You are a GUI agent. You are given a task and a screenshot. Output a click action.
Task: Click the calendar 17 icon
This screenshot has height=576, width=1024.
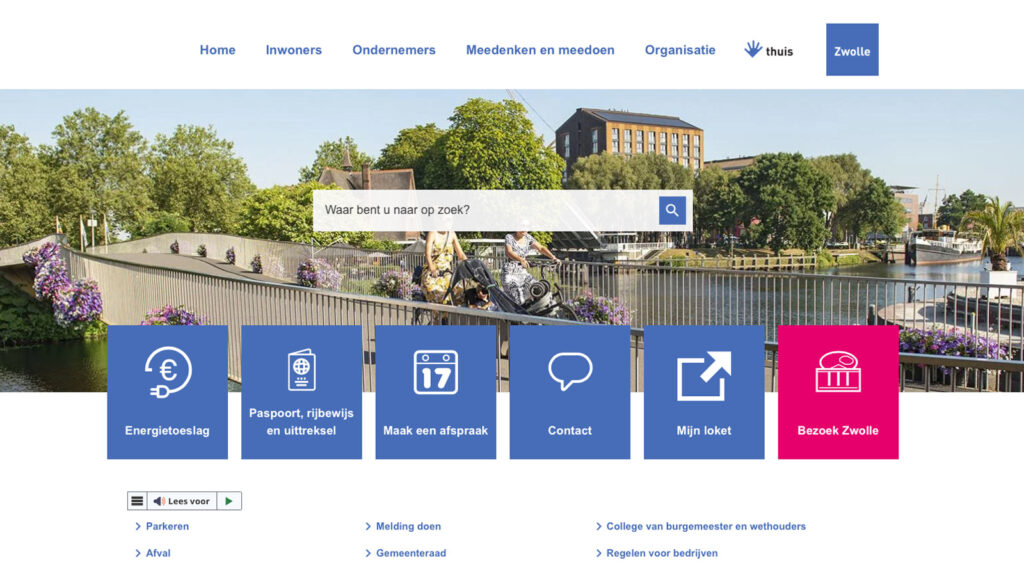click(436, 372)
